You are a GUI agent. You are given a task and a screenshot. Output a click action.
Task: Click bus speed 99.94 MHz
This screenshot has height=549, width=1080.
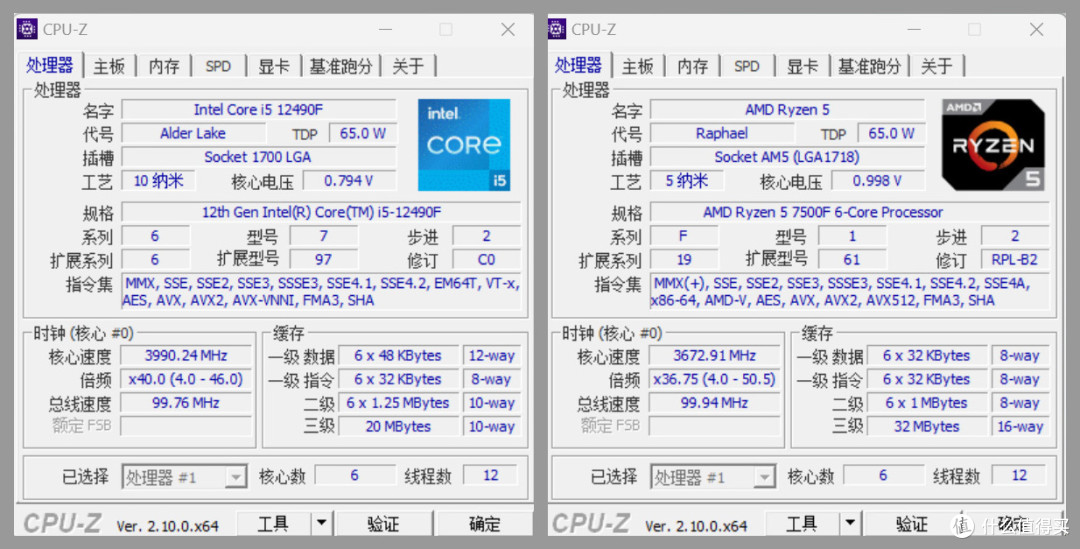(714, 403)
